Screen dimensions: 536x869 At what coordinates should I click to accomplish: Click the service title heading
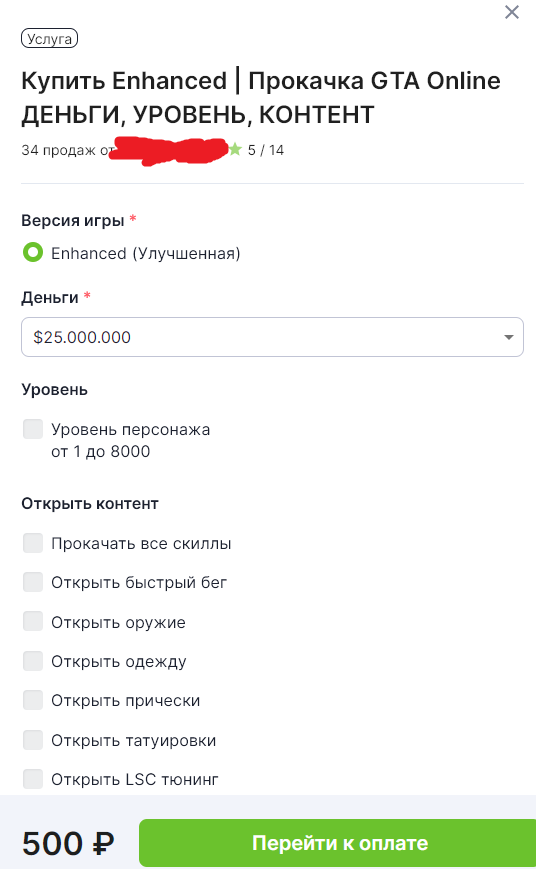coord(261,98)
